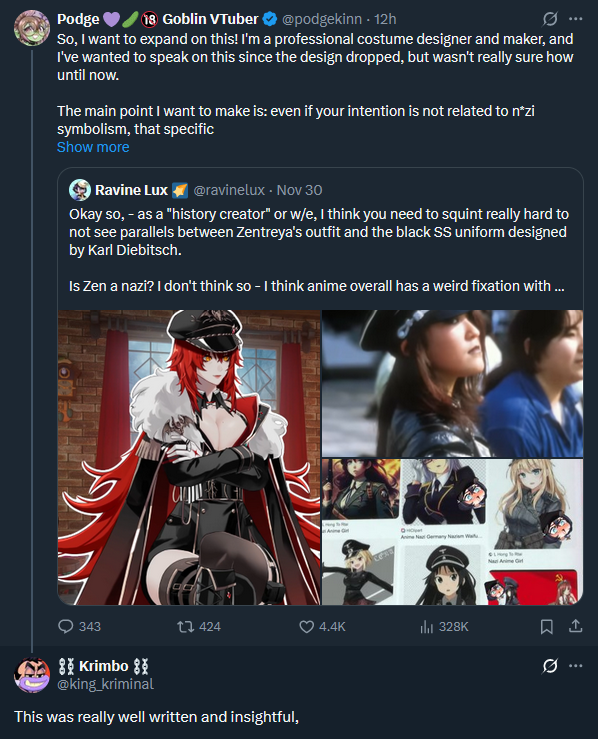598x739 pixels.
Task: Click the share upload icon on Podge's post
Action: click(x=575, y=626)
